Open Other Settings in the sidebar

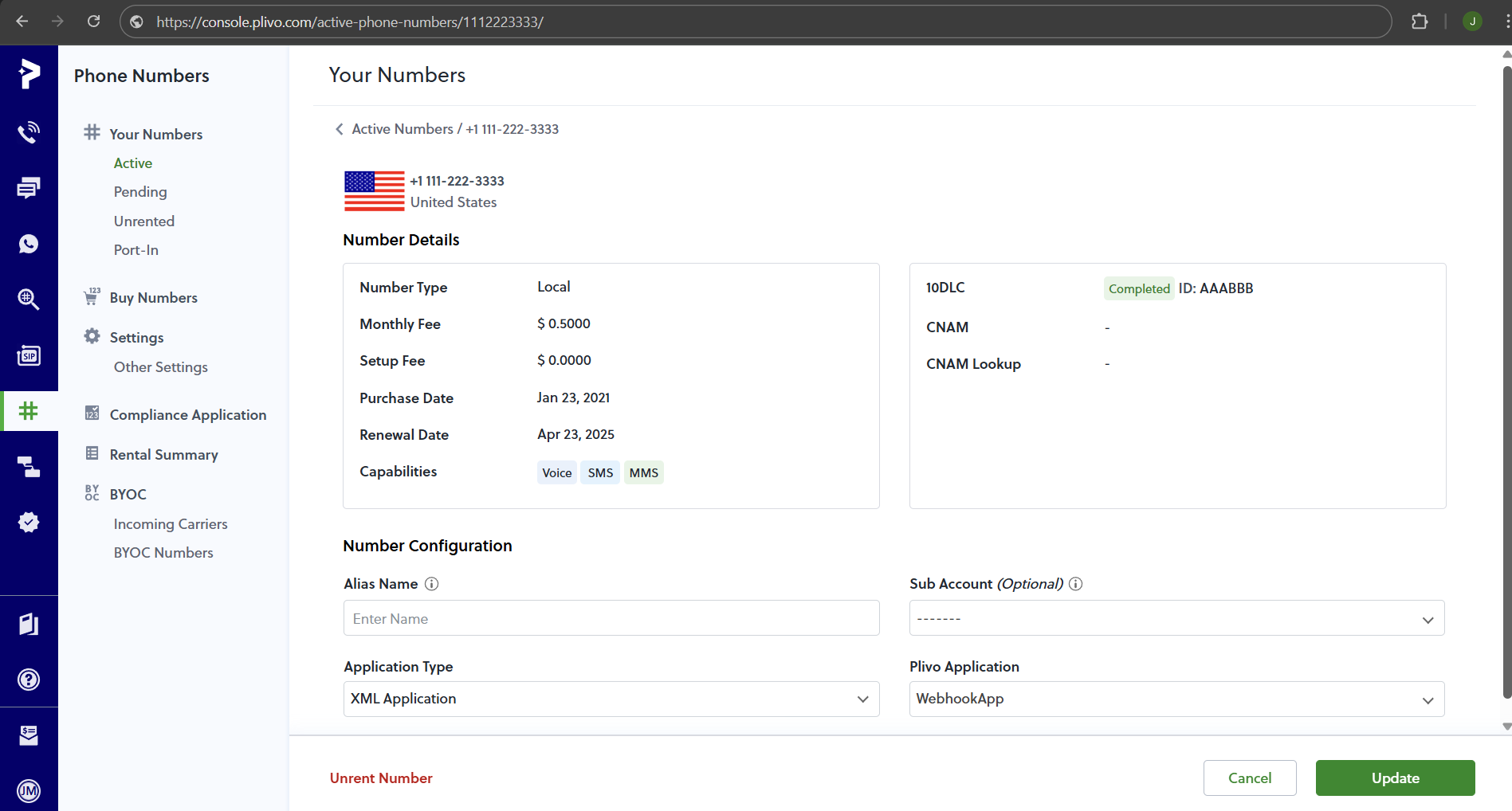161,367
